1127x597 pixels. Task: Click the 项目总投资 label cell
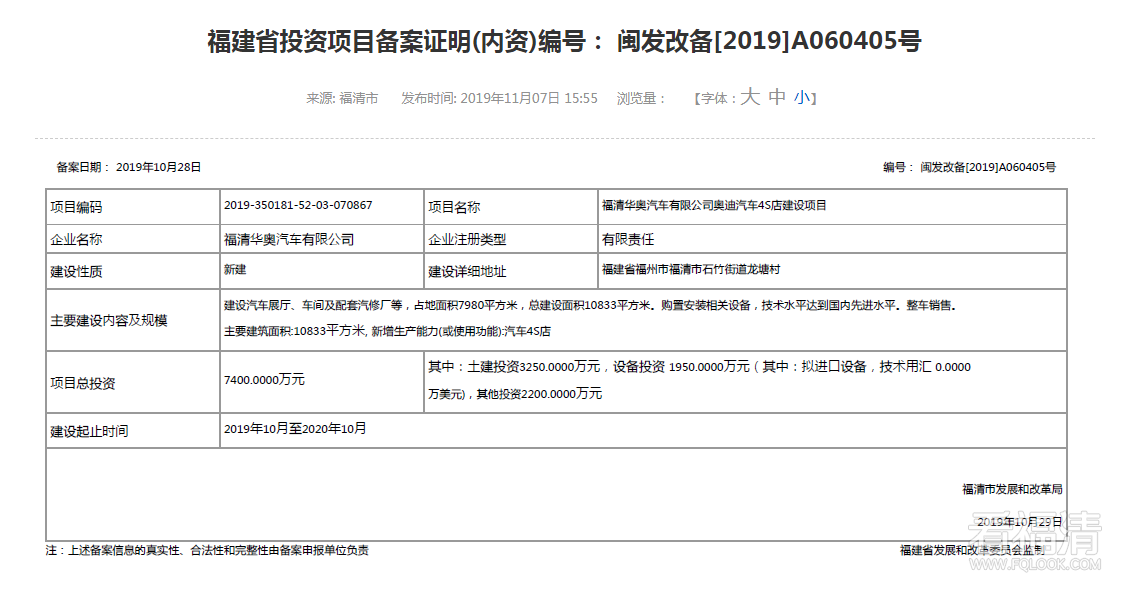click(133, 382)
